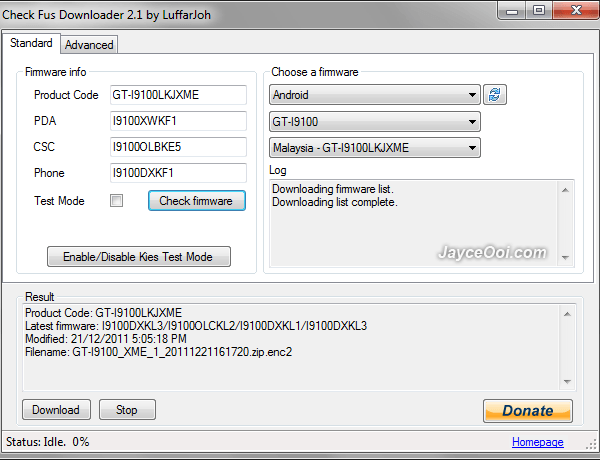
Task: Click the Check firmware button
Action: pyautogui.click(x=197, y=201)
